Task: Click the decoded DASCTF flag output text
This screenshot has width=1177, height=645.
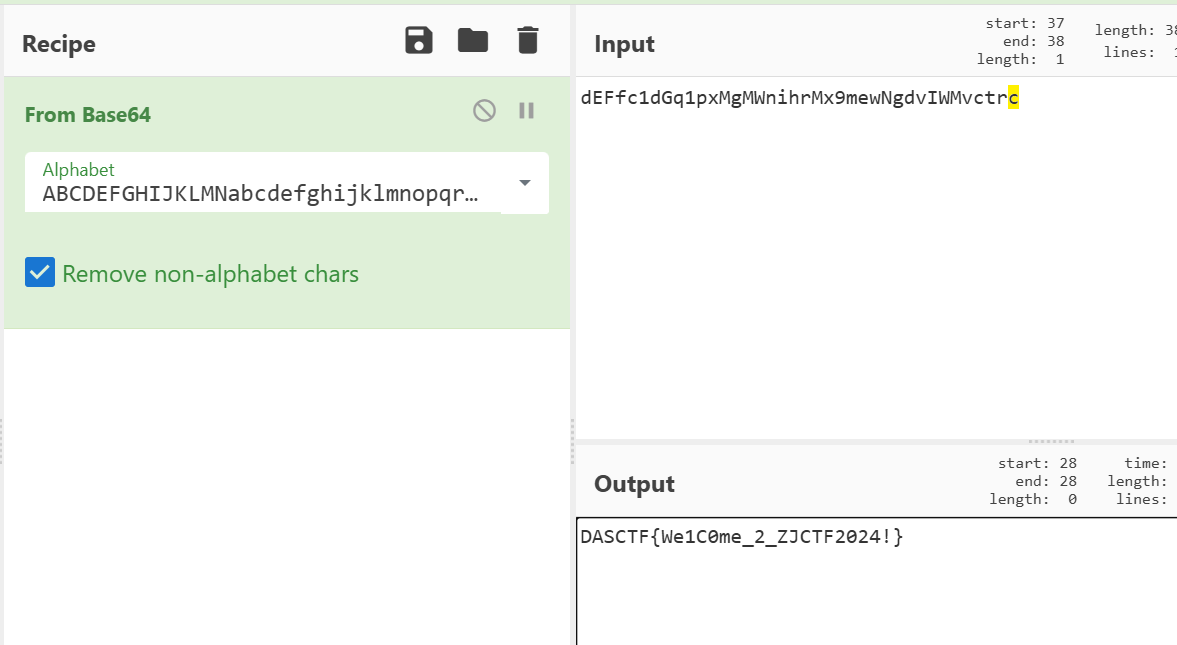Action: (x=741, y=537)
